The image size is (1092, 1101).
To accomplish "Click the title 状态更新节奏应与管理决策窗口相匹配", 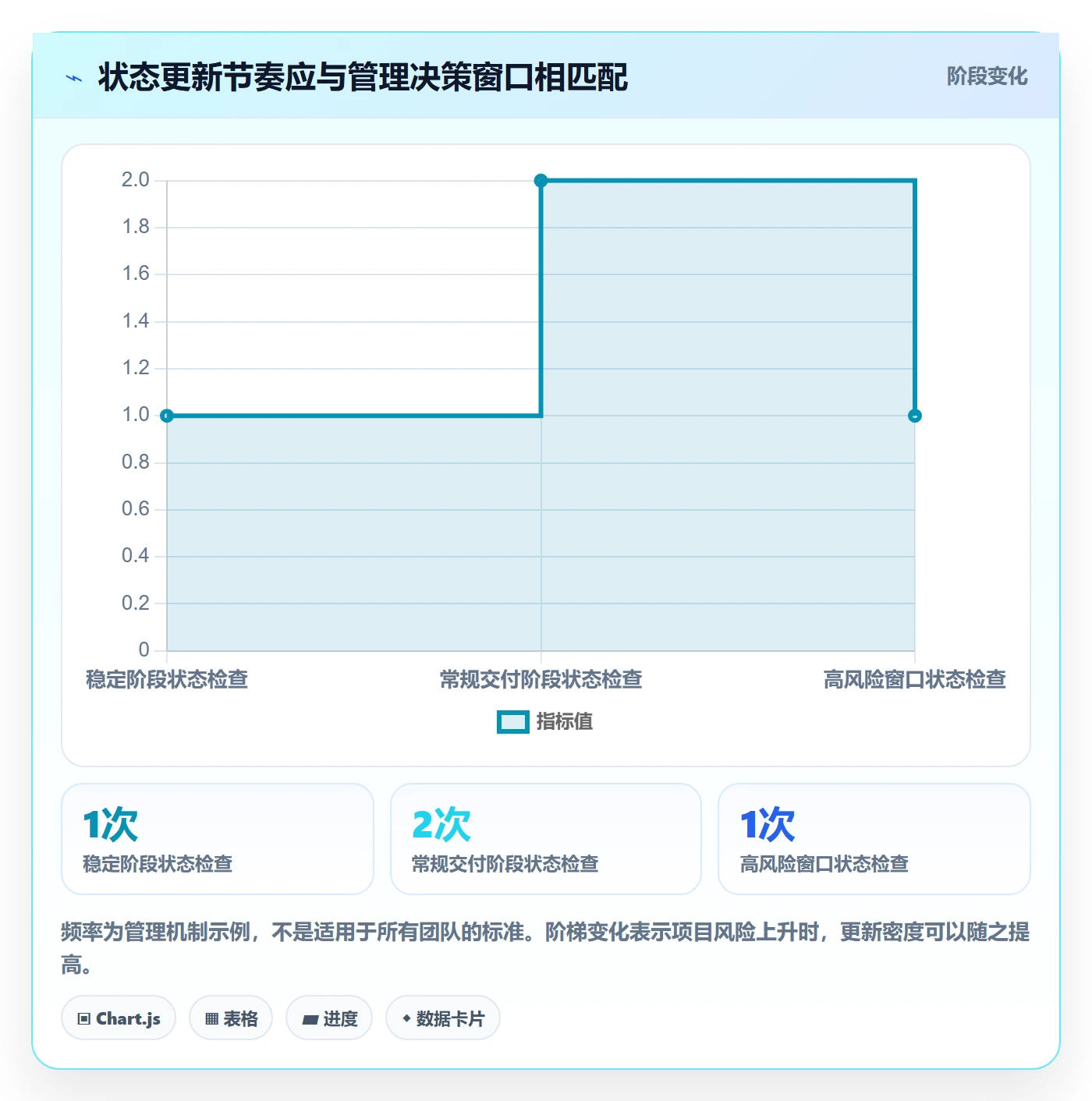I will click(x=363, y=77).
